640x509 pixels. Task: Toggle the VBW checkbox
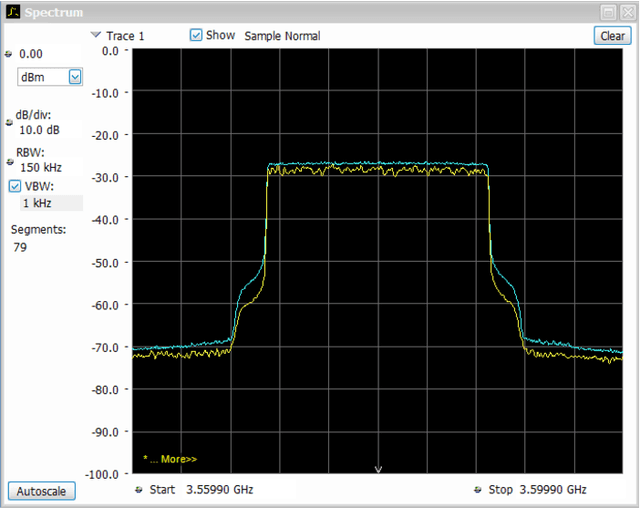click(15, 186)
